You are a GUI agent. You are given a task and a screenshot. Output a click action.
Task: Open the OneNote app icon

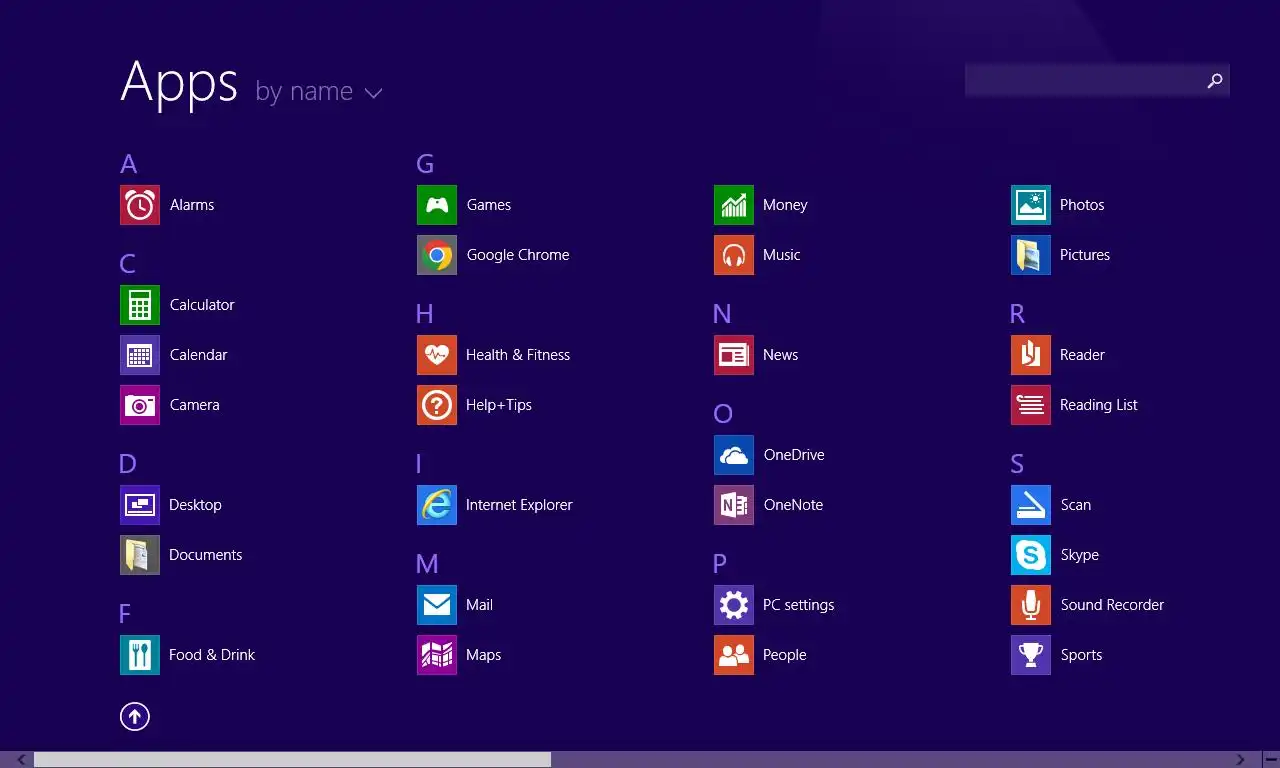click(x=734, y=505)
